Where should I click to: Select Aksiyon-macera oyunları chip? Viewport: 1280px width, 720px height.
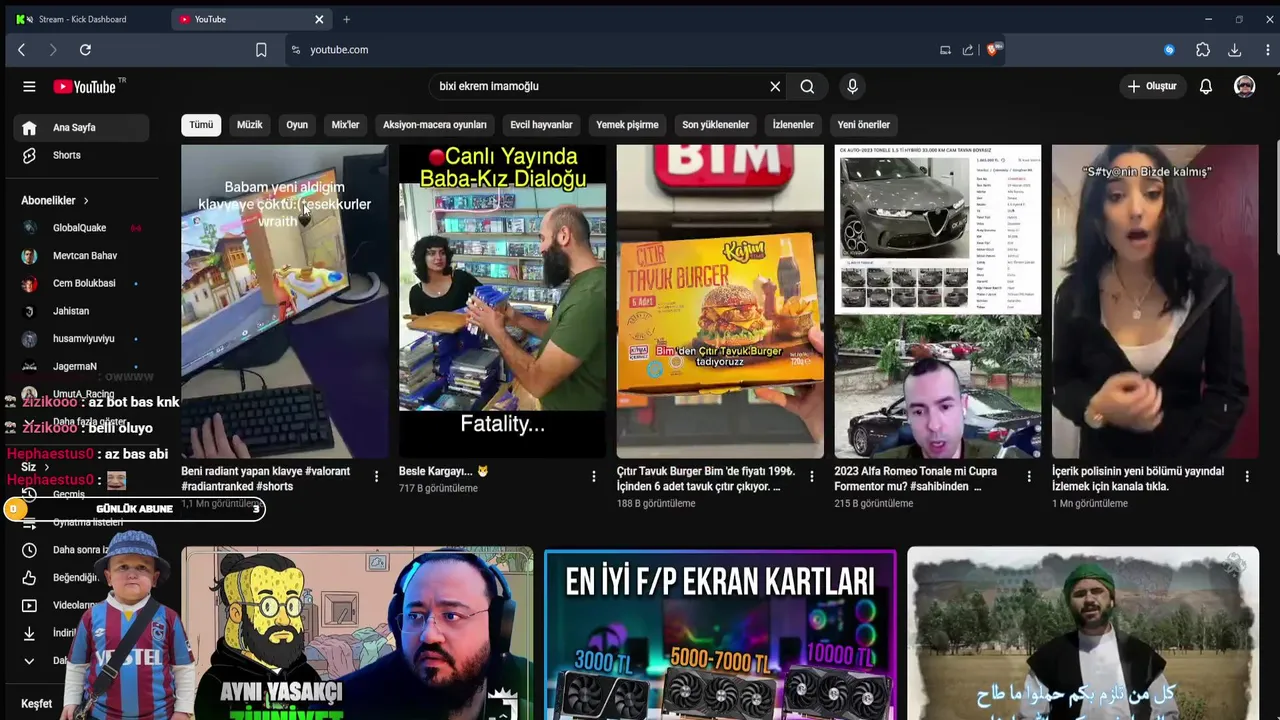(435, 125)
